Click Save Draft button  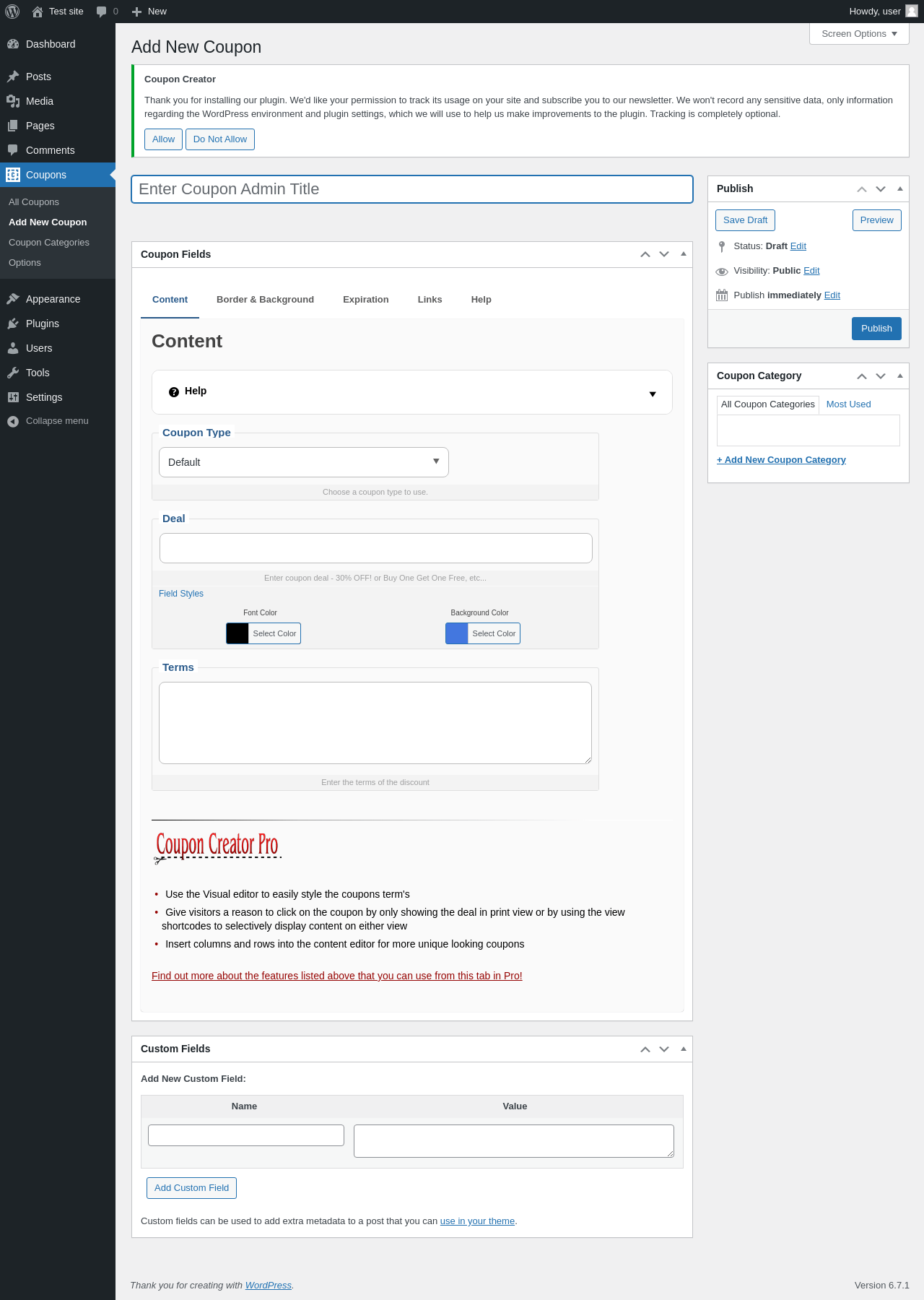745,220
